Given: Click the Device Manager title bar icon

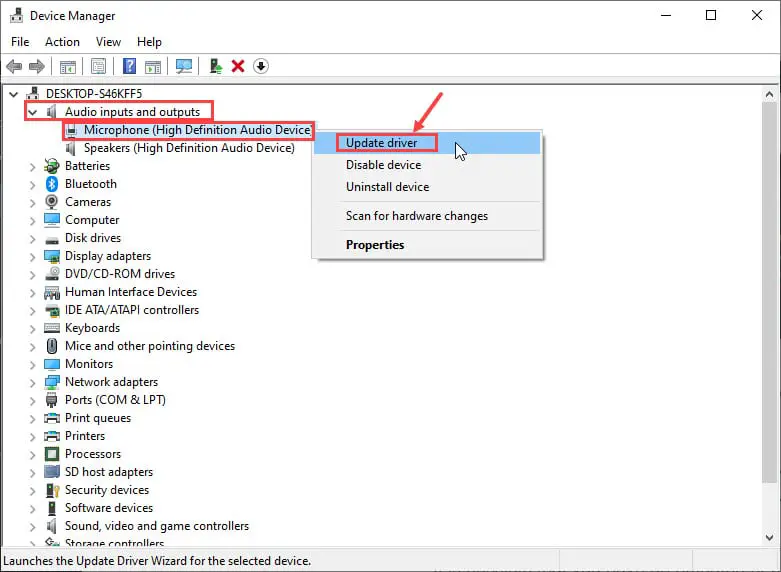Looking at the screenshot, I should (16, 15).
